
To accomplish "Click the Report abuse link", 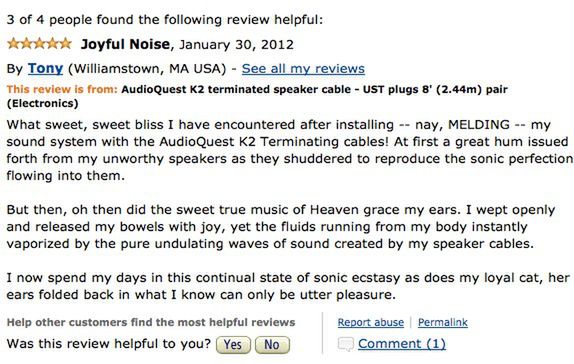I will pyautogui.click(x=370, y=322).
